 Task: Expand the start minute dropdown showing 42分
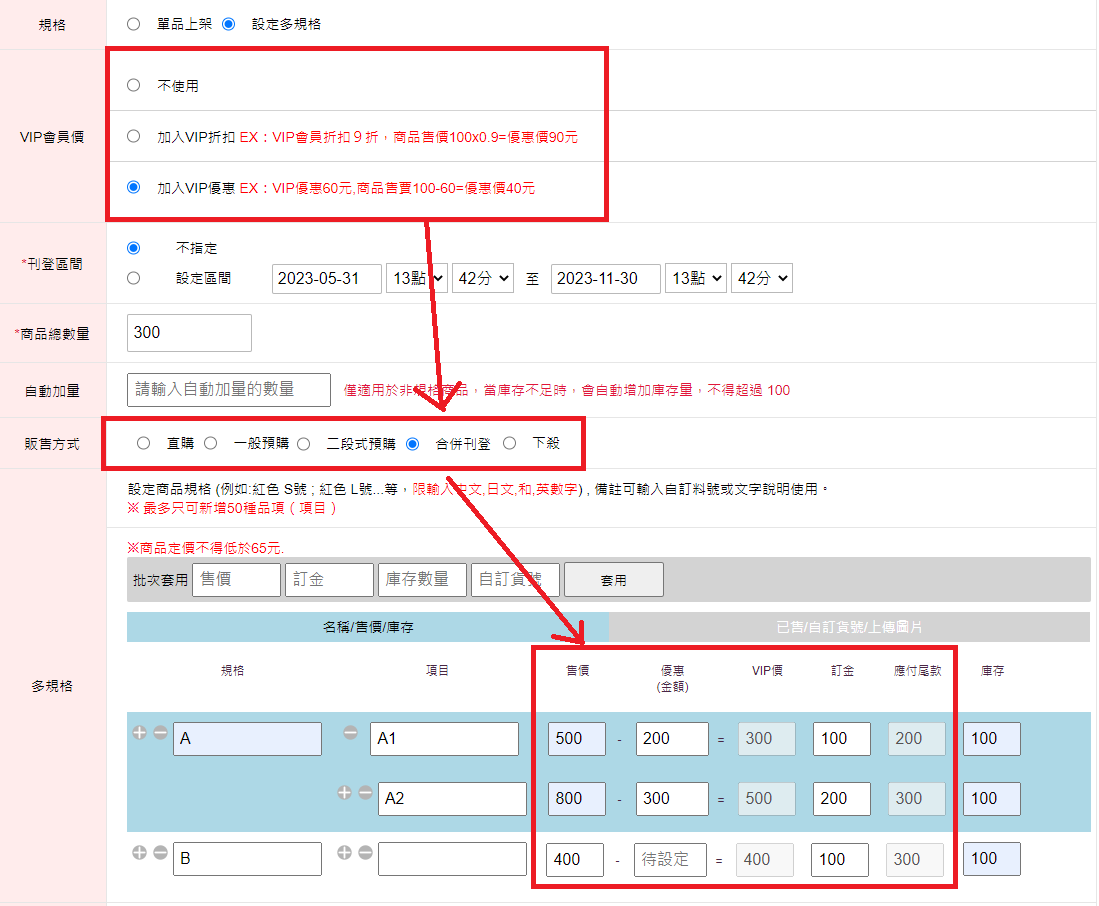pos(483,279)
